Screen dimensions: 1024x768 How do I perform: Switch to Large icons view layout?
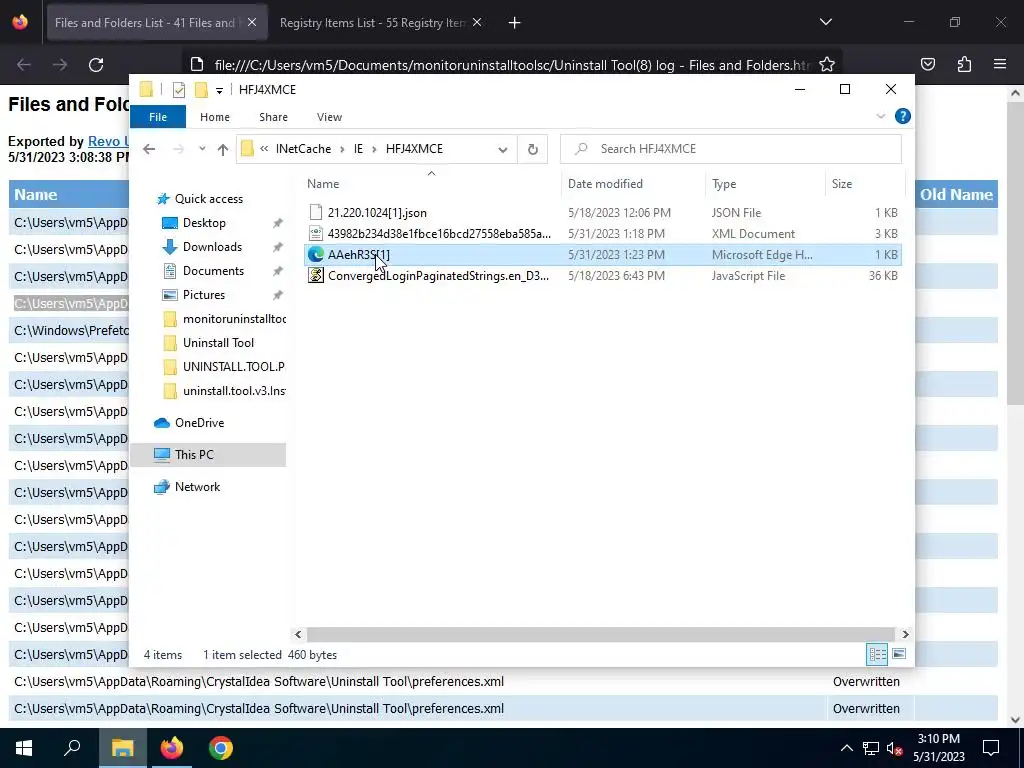[x=899, y=654]
